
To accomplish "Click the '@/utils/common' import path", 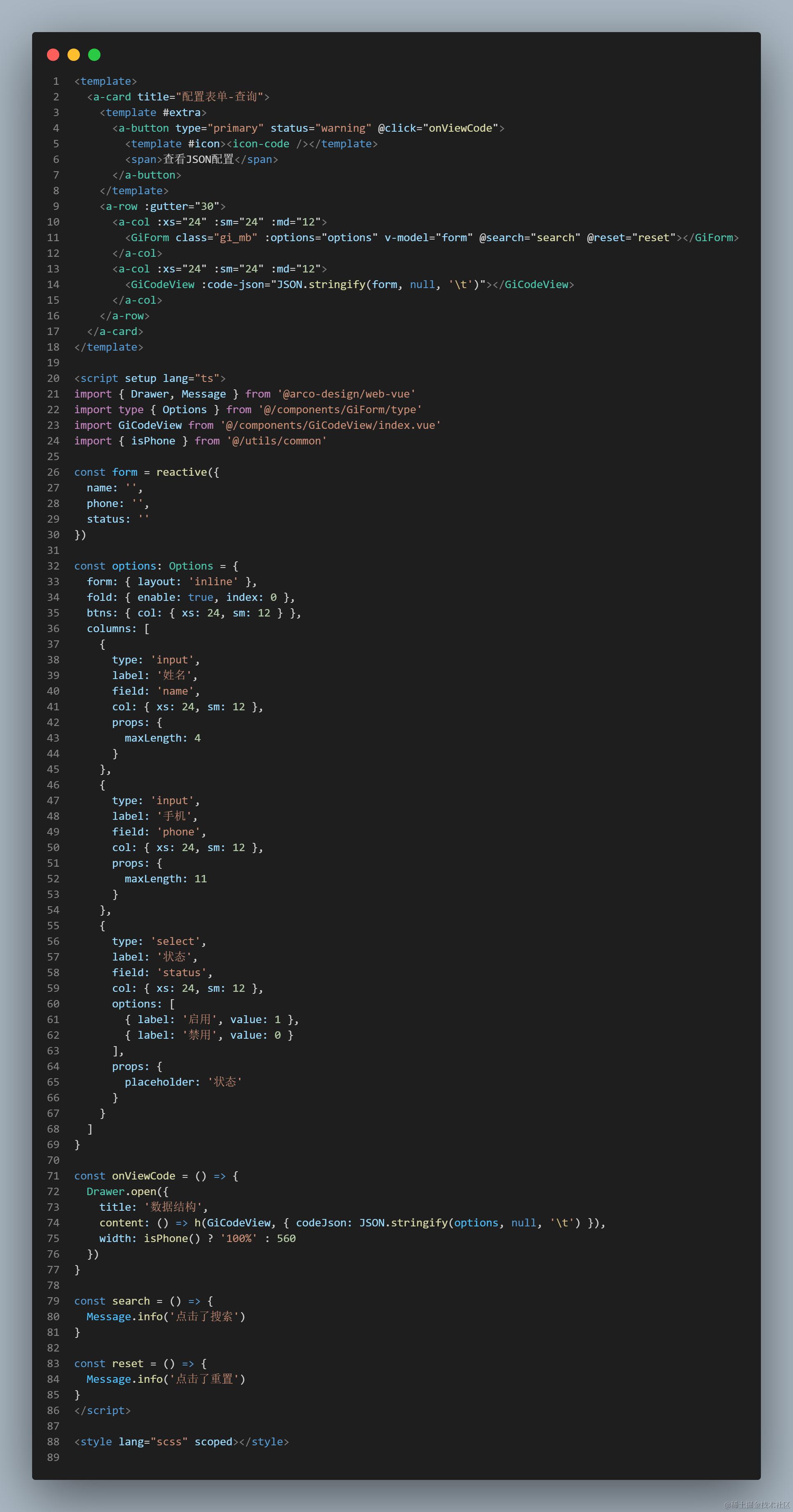I will (x=277, y=441).
